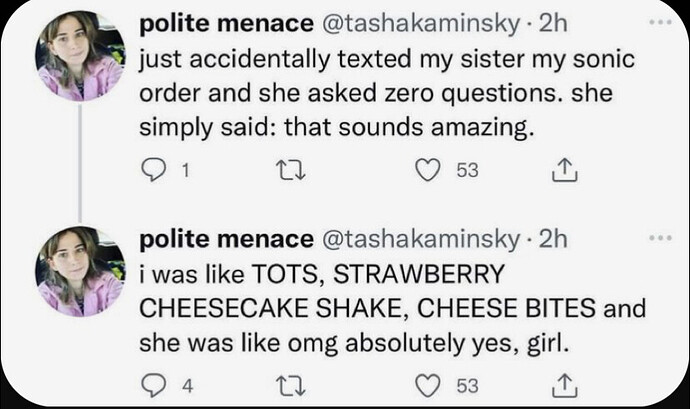Image resolution: width=690 pixels, height=409 pixels.
Task: Like the first tweet with heart icon
Action: pos(431,171)
